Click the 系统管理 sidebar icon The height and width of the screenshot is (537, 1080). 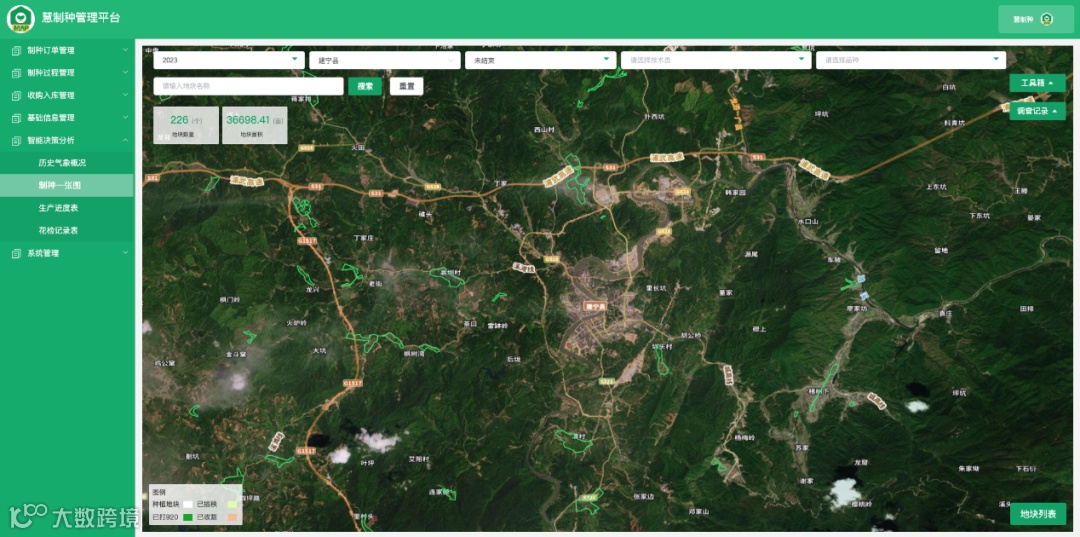[x=17, y=253]
